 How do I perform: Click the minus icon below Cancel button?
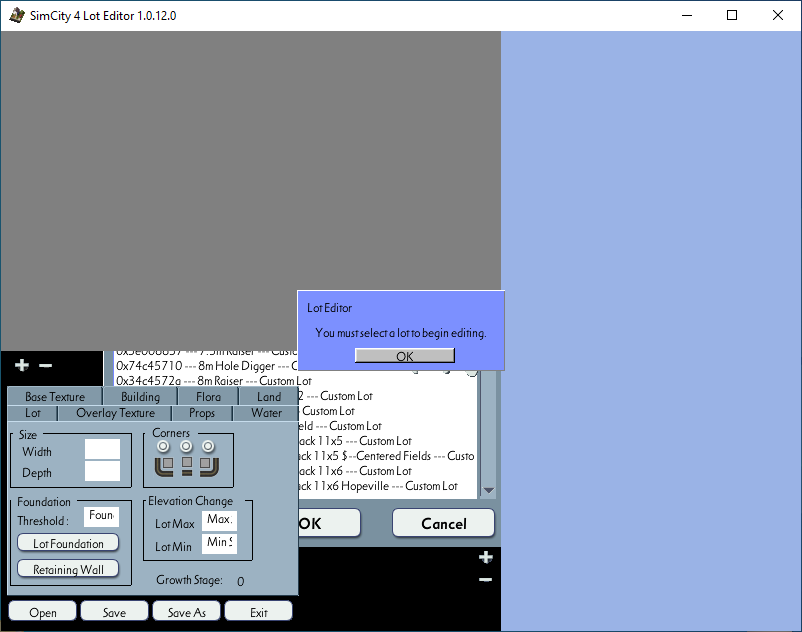click(486, 579)
